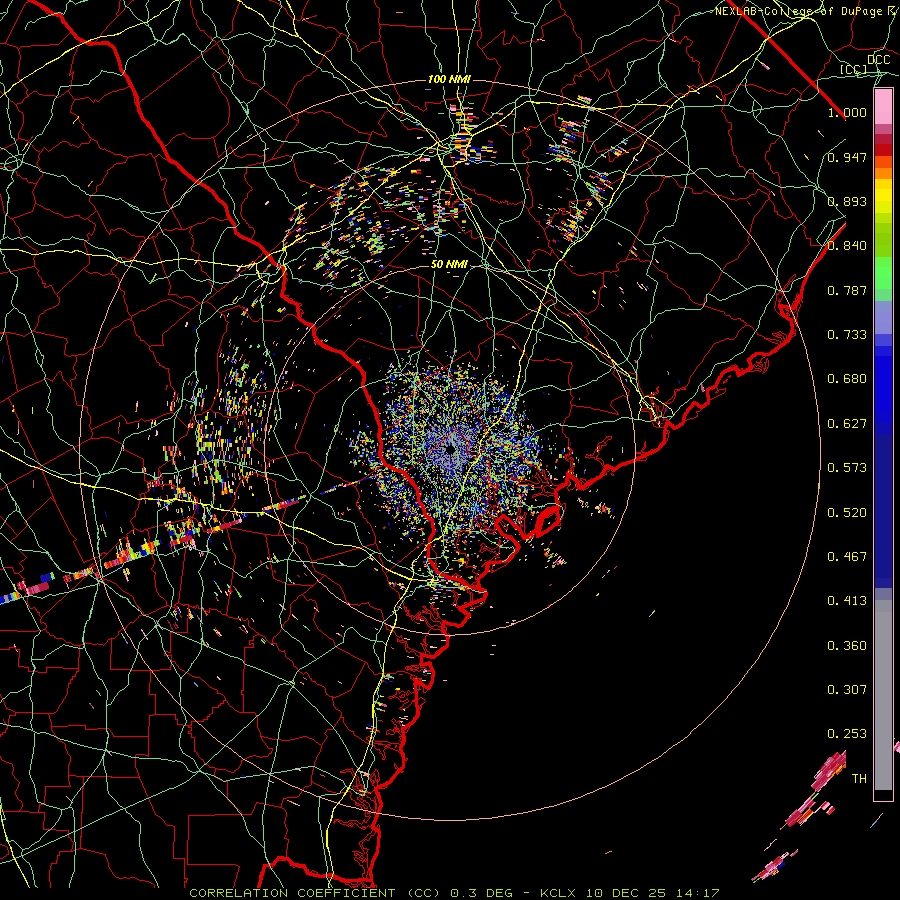Screen dimensions: 900x900
Task: Click the KCLX radar site center dot
Action: click(x=451, y=451)
